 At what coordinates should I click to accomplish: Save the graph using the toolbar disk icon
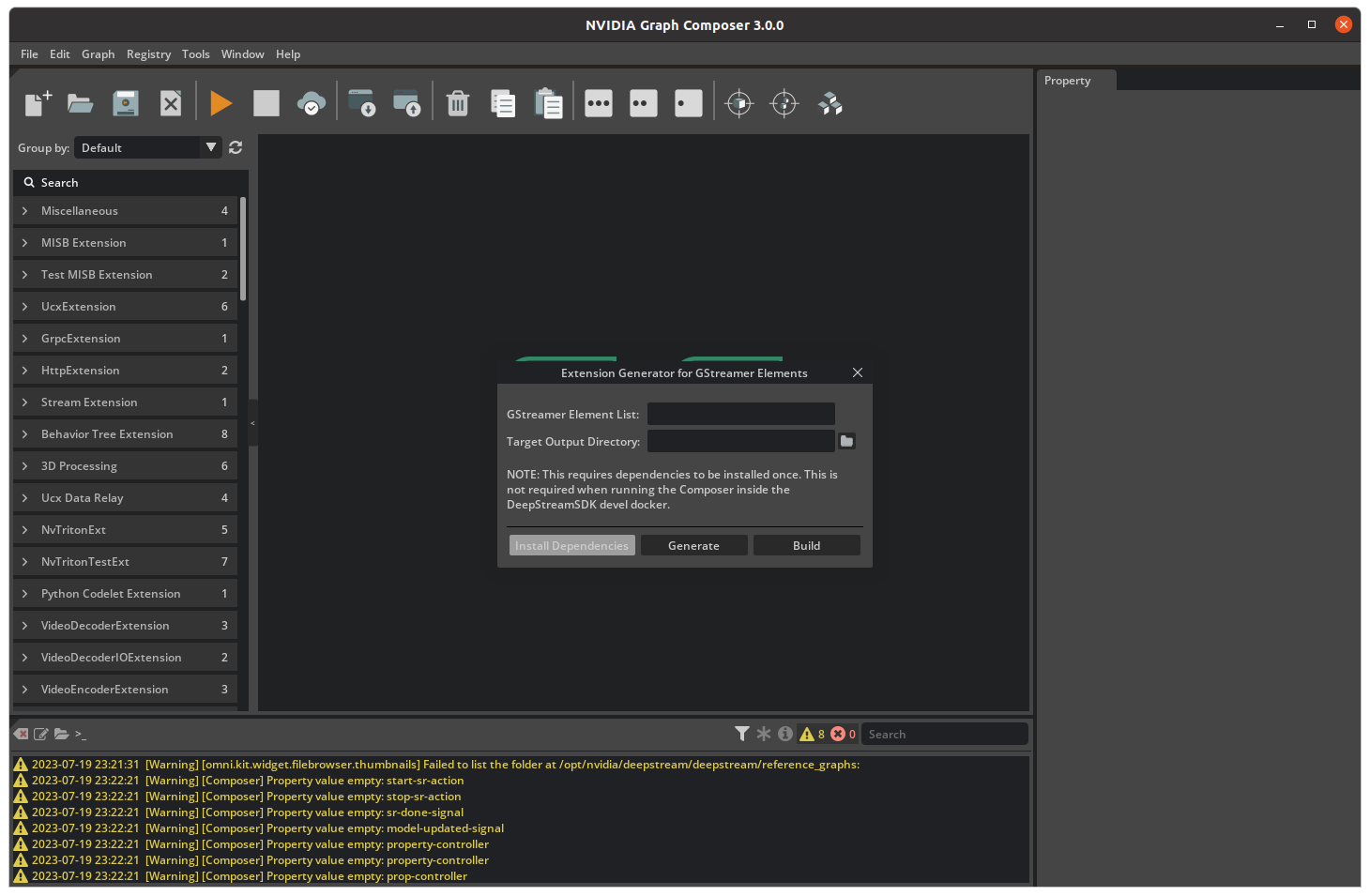click(x=126, y=103)
